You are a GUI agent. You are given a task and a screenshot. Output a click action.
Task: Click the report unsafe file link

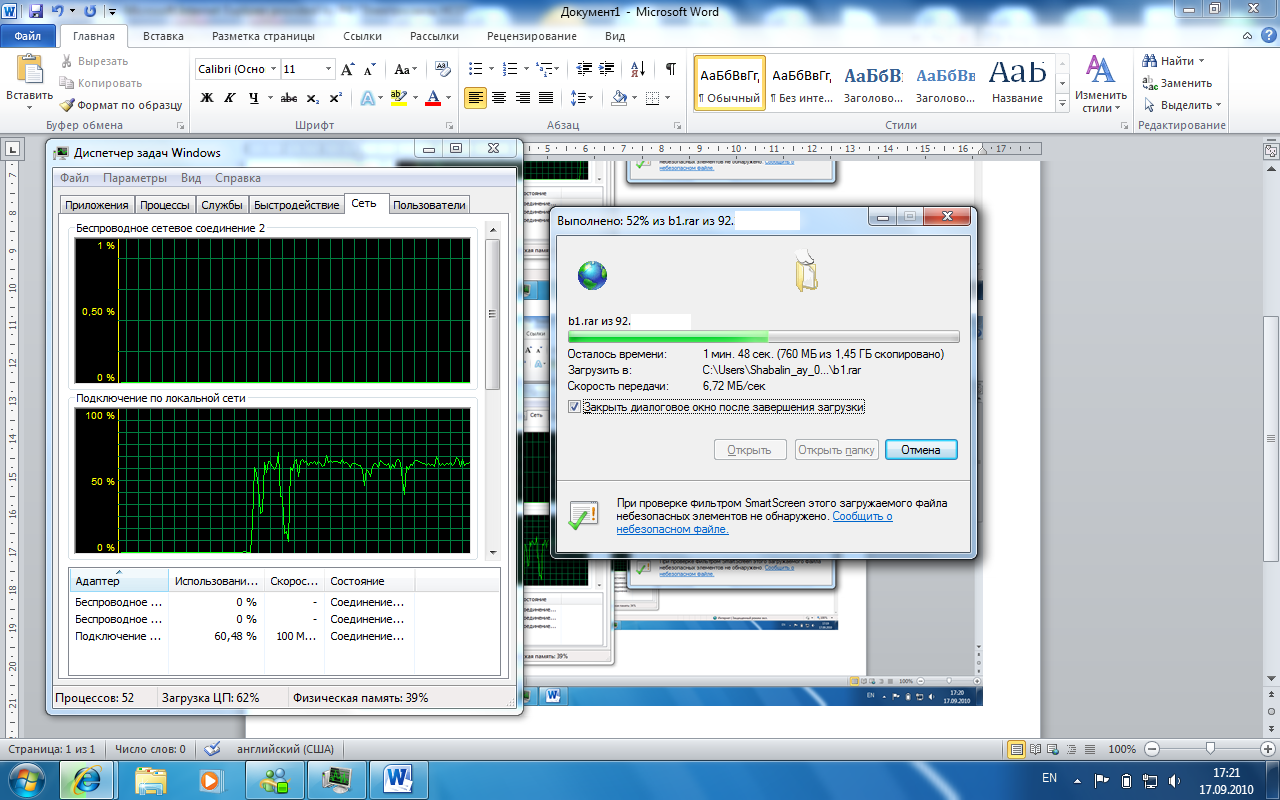click(x=861, y=517)
